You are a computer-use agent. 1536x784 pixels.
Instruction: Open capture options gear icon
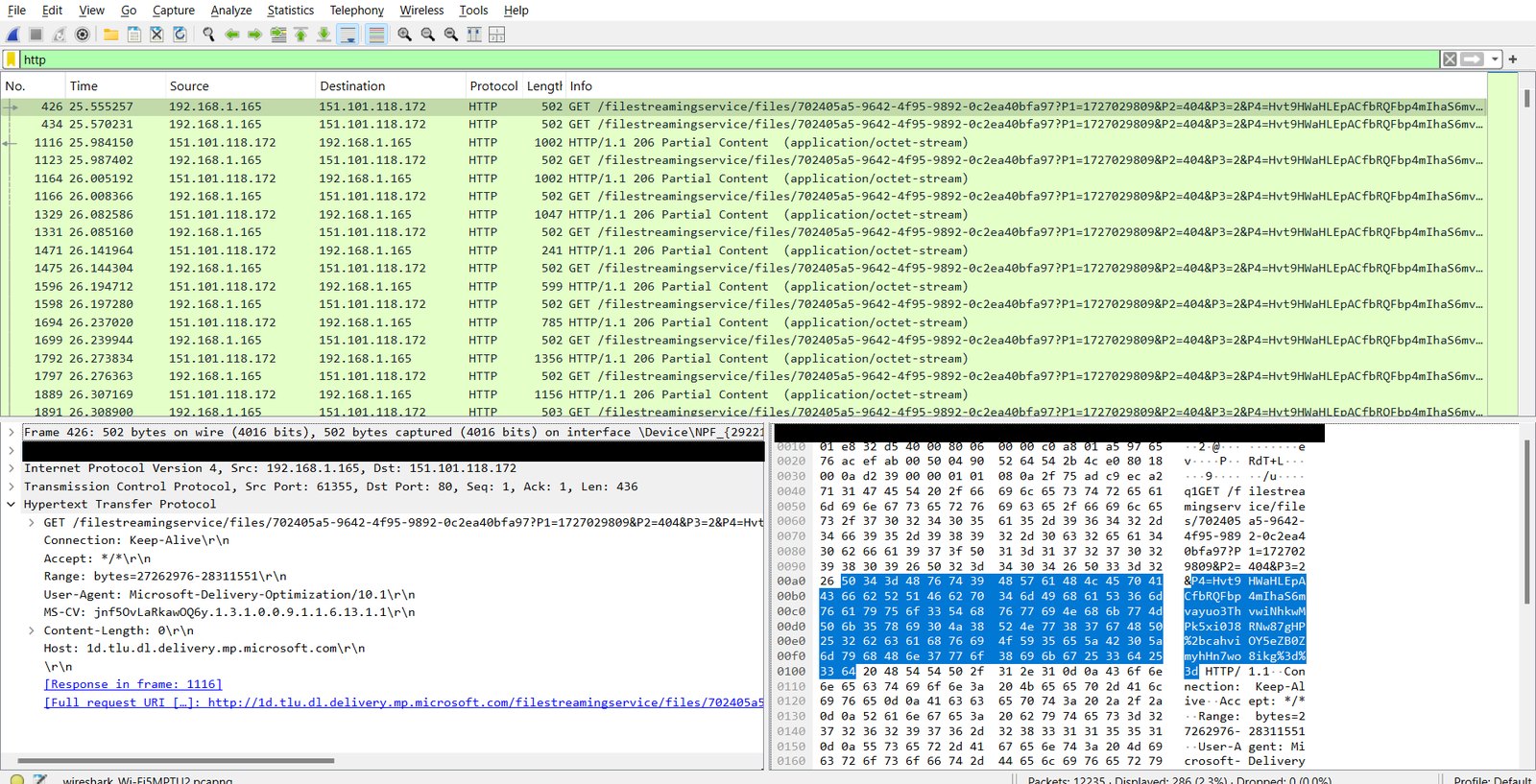coord(83,35)
